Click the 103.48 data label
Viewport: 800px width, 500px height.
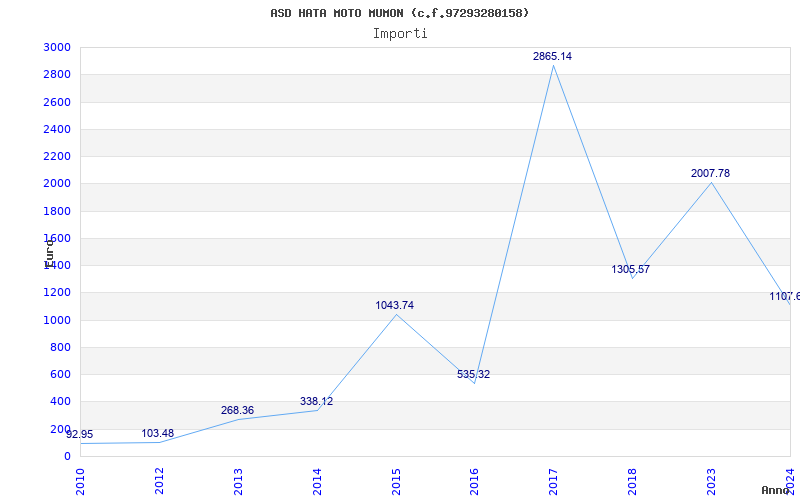(158, 434)
